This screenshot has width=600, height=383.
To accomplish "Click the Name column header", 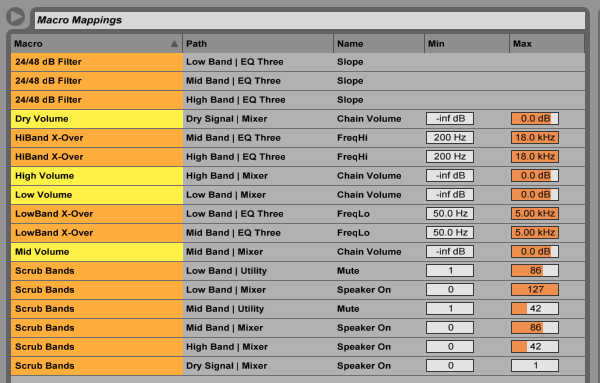I will tap(379, 44).
